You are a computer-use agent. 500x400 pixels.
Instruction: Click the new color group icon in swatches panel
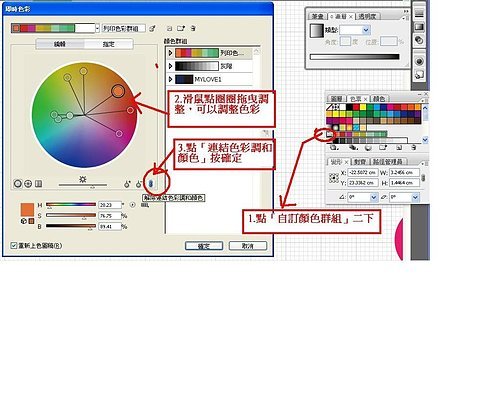383,147
